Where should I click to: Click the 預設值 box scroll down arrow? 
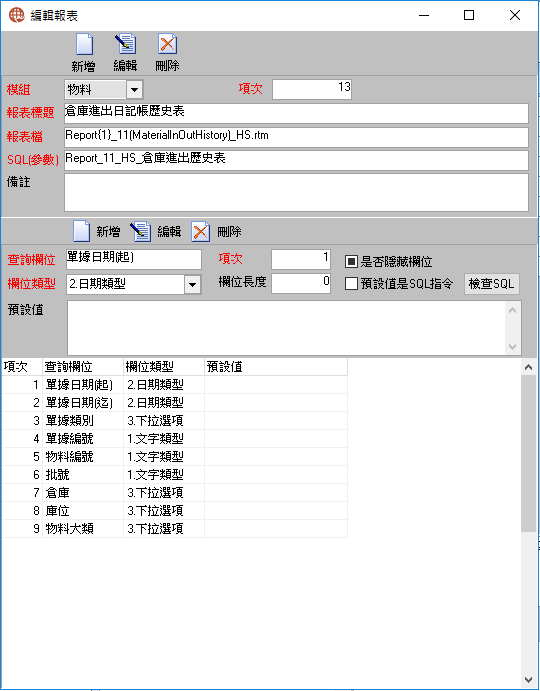[512, 346]
